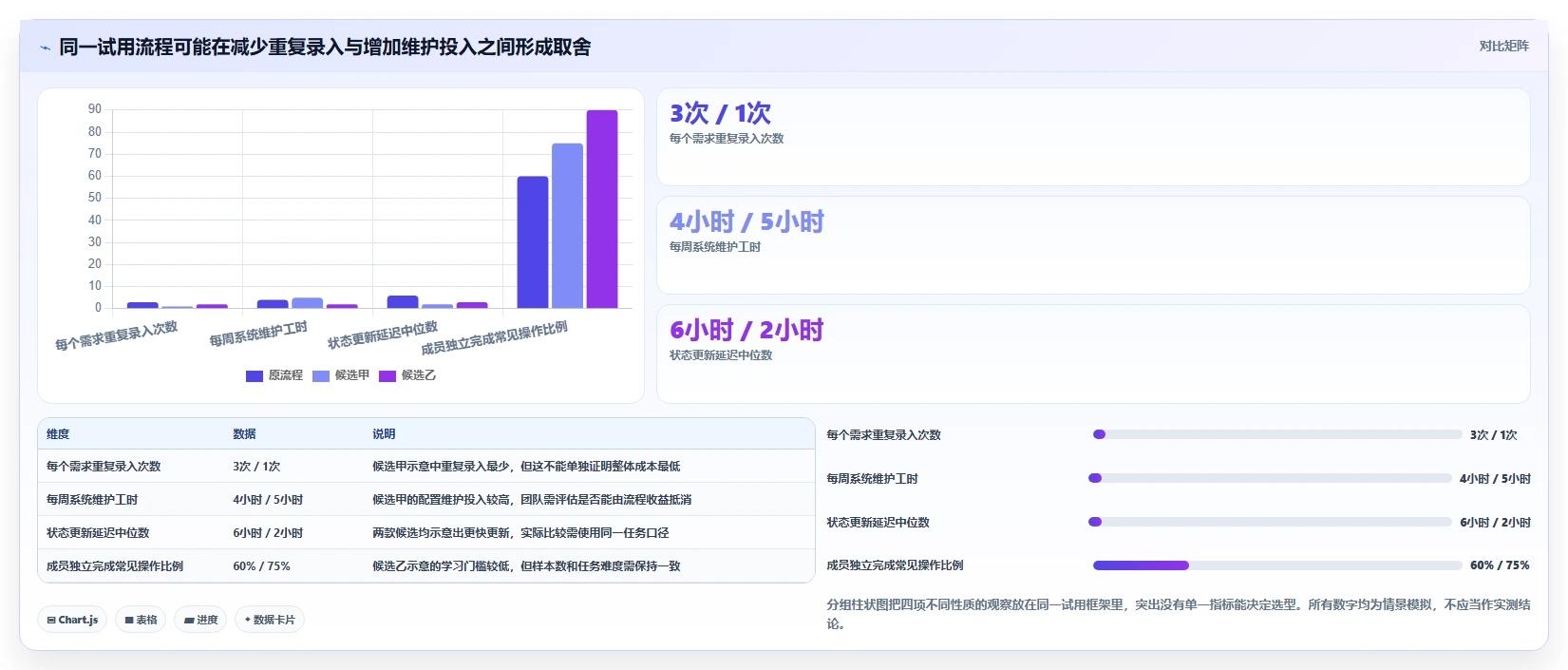The image size is (1568, 670).
Task: Click the 原流程 bar at 60 in the chart
Action: click(533, 242)
